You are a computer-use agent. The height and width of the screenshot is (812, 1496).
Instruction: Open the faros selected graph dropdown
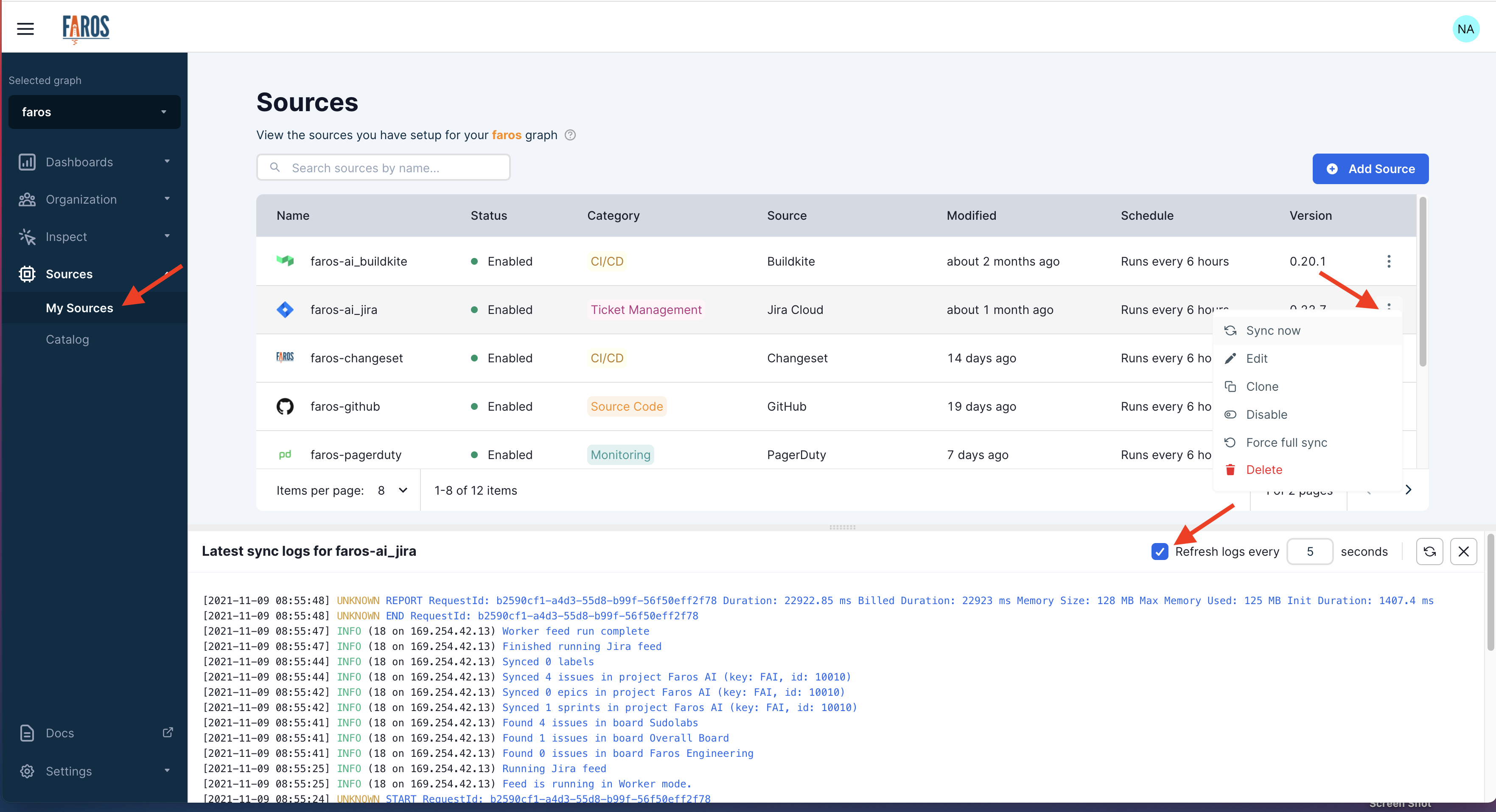pos(94,112)
